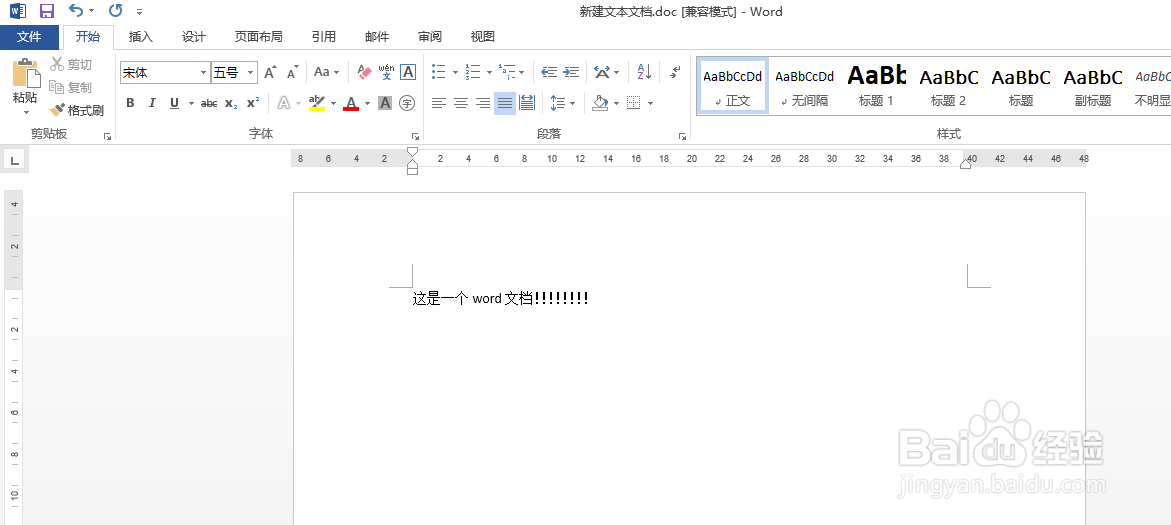Expand the underline style dropdown arrow
The image size is (1171, 525).
coord(191,103)
